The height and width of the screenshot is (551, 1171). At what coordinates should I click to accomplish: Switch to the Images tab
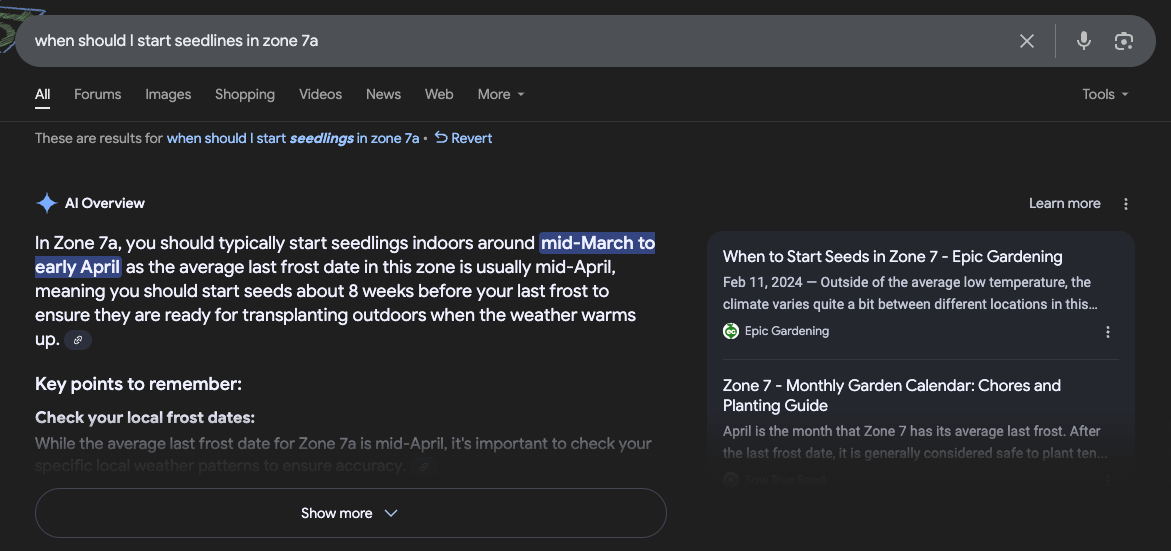(x=168, y=94)
